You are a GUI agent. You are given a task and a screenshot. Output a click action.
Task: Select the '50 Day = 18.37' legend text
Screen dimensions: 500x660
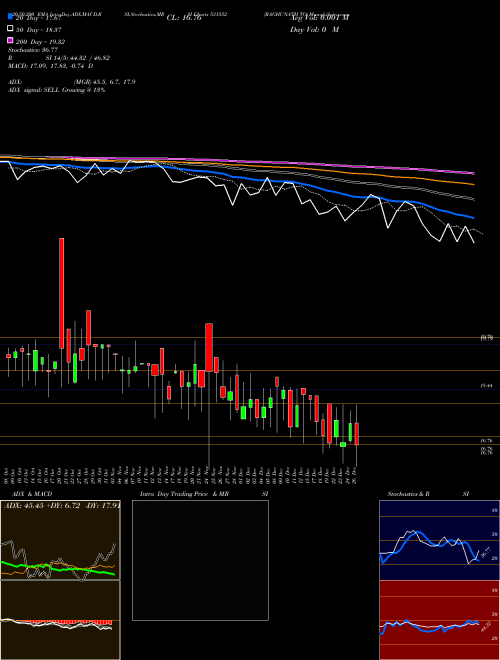(x=39, y=30)
